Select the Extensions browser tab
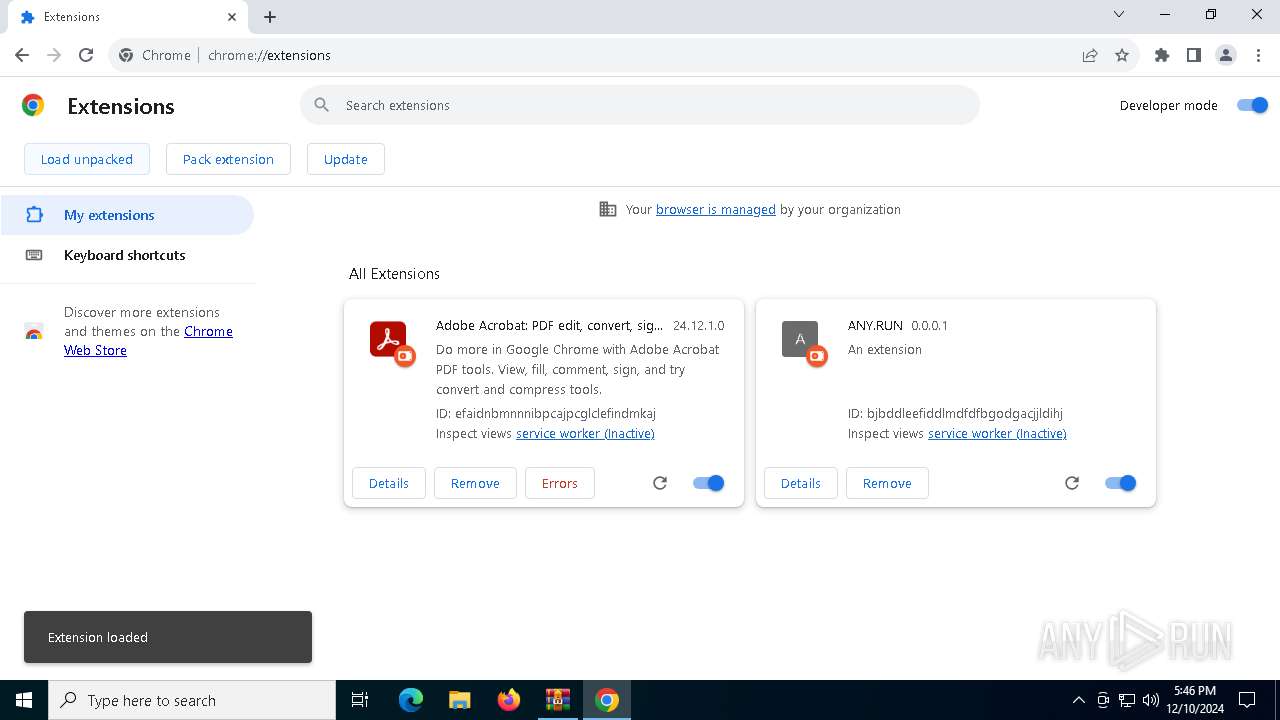Viewport: 1280px width, 720px height. [x=128, y=17]
